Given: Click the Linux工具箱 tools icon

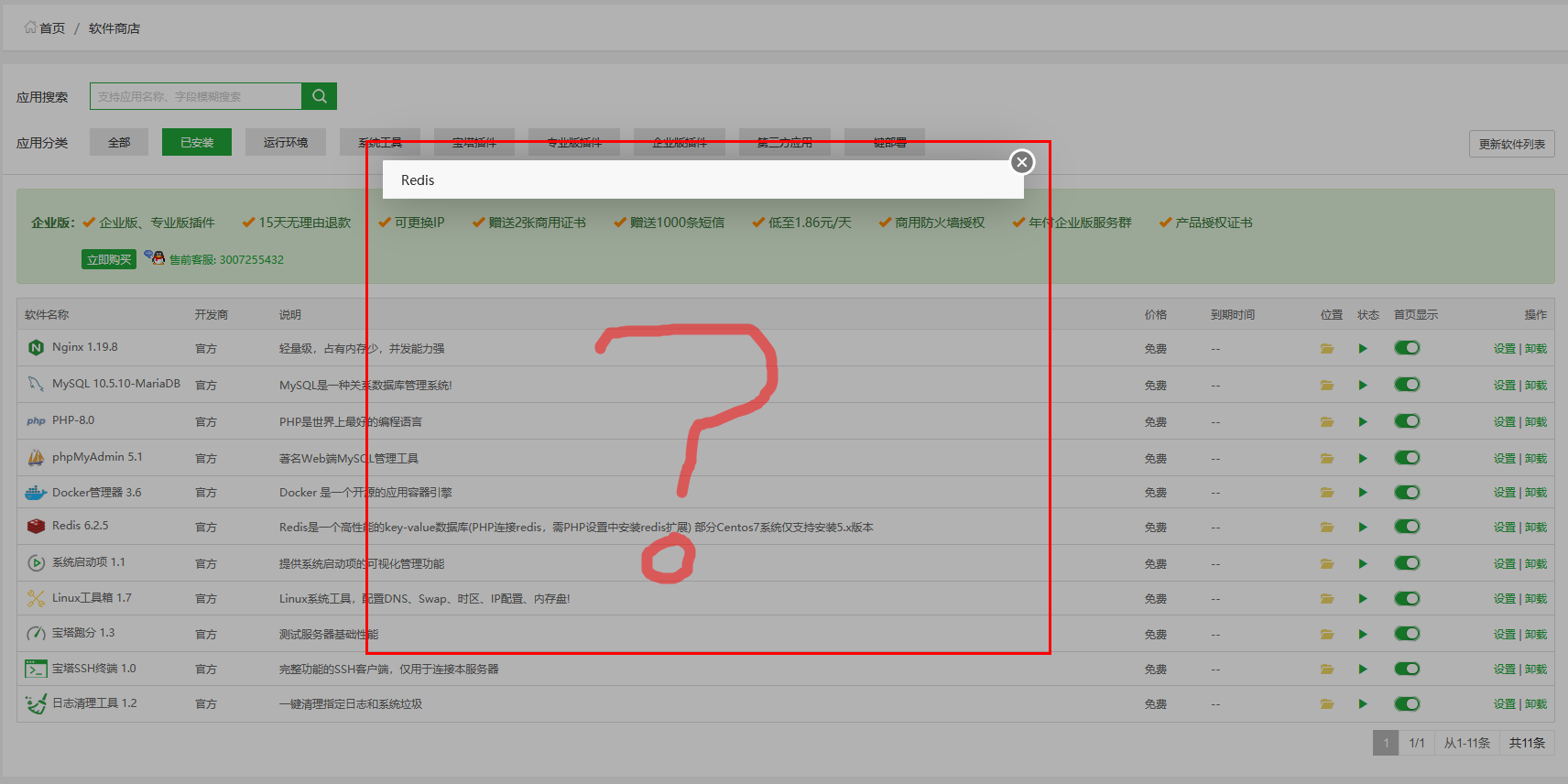Looking at the screenshot, I should point(36,599).
